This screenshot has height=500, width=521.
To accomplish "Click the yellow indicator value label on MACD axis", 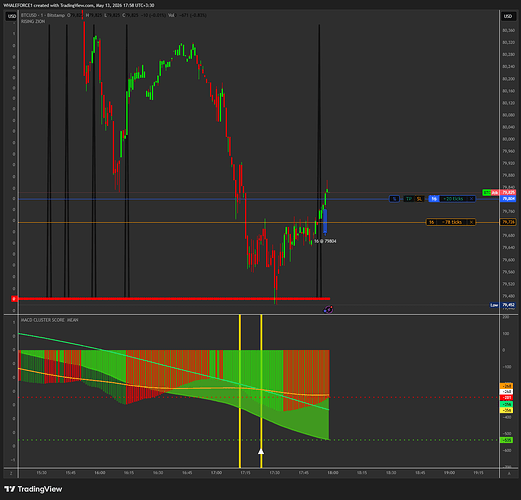I will [x=507, y=410].
